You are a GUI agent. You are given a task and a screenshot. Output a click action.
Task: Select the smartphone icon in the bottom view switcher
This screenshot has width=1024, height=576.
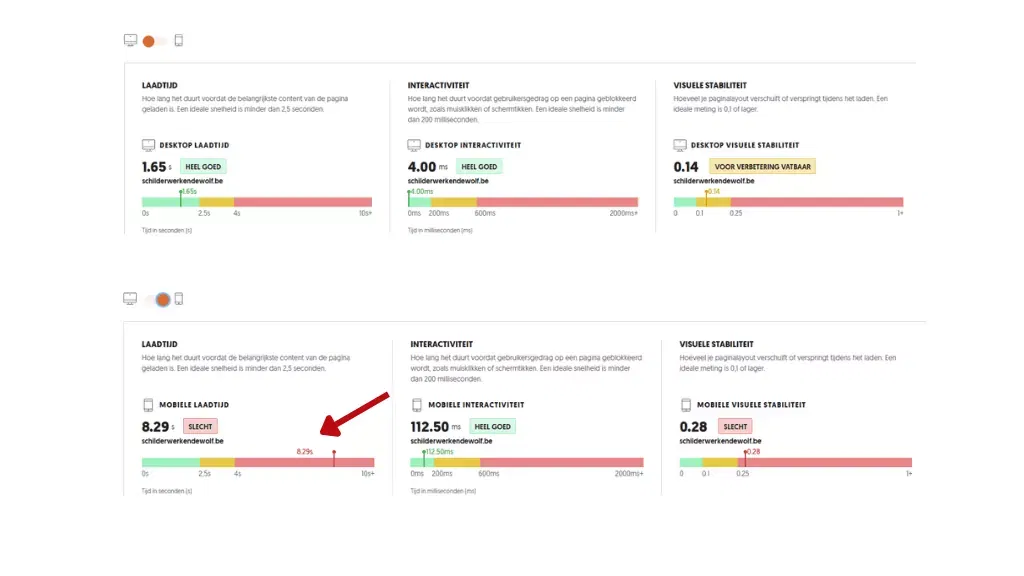(x=179, y=298)
